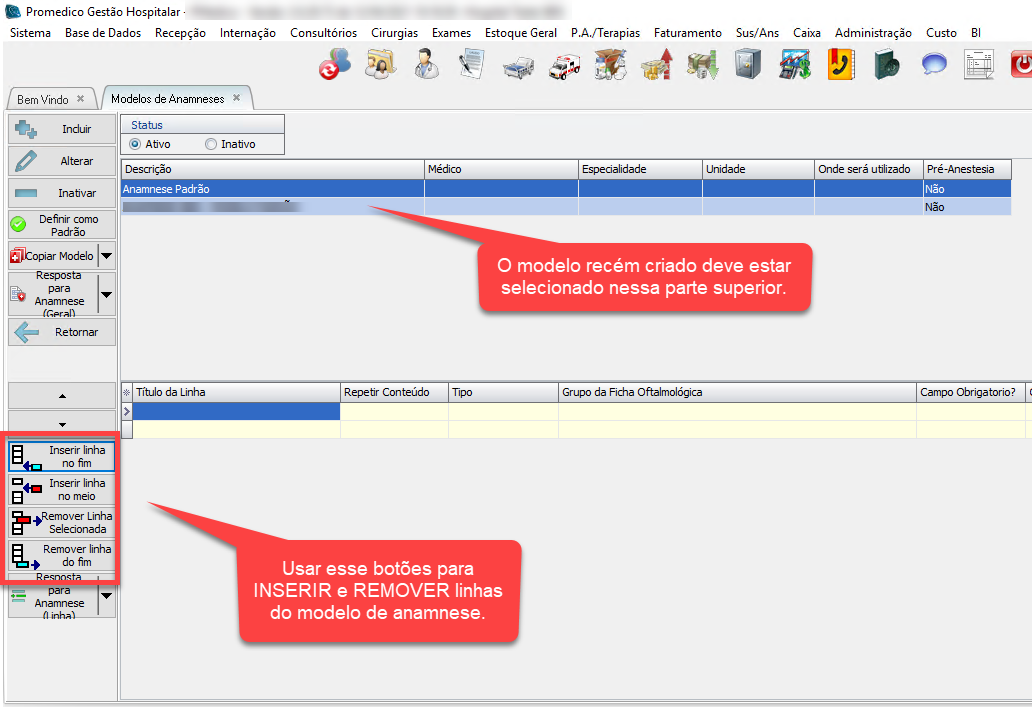
Task: Click the clipboard with pen toolbar icon
Action: coord(472,66)
